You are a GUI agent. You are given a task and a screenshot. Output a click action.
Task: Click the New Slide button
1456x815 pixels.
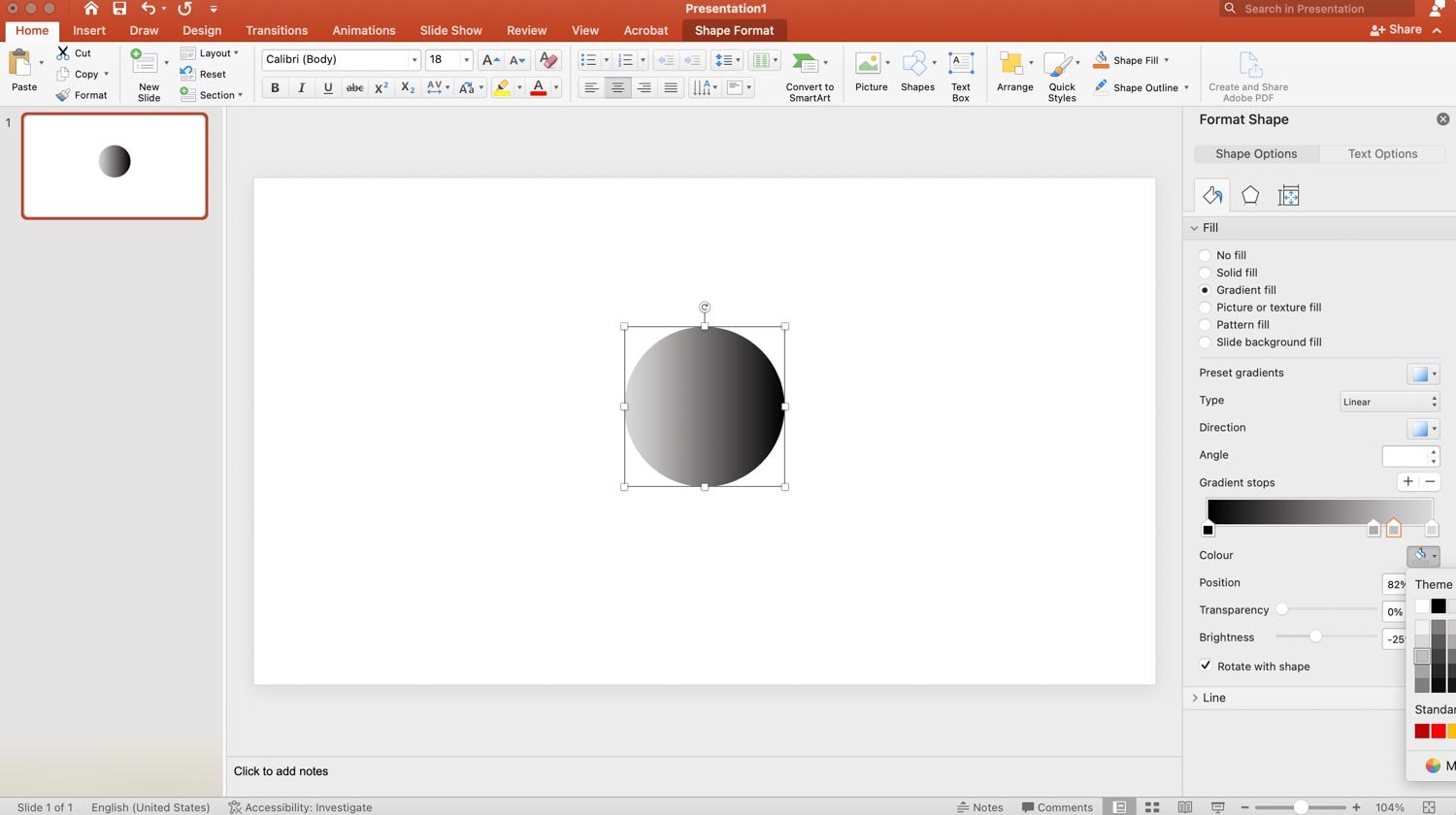click(148, 73)
